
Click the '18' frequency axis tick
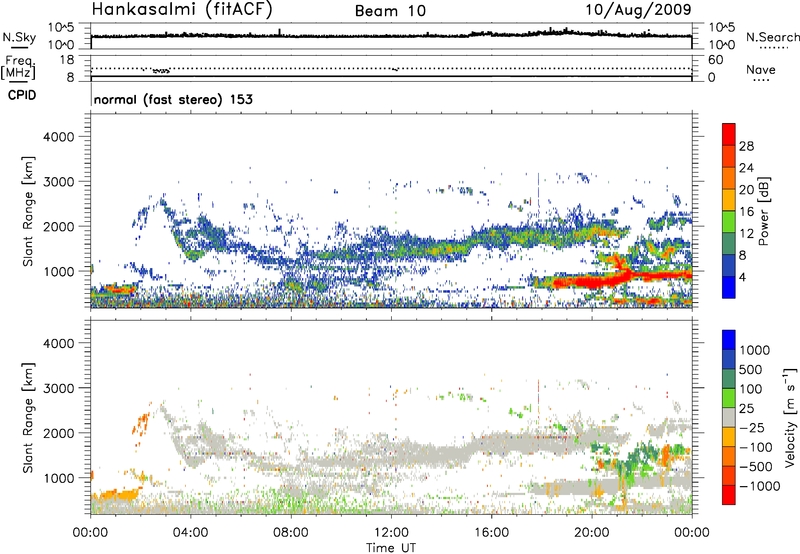[x=67, y=60]
